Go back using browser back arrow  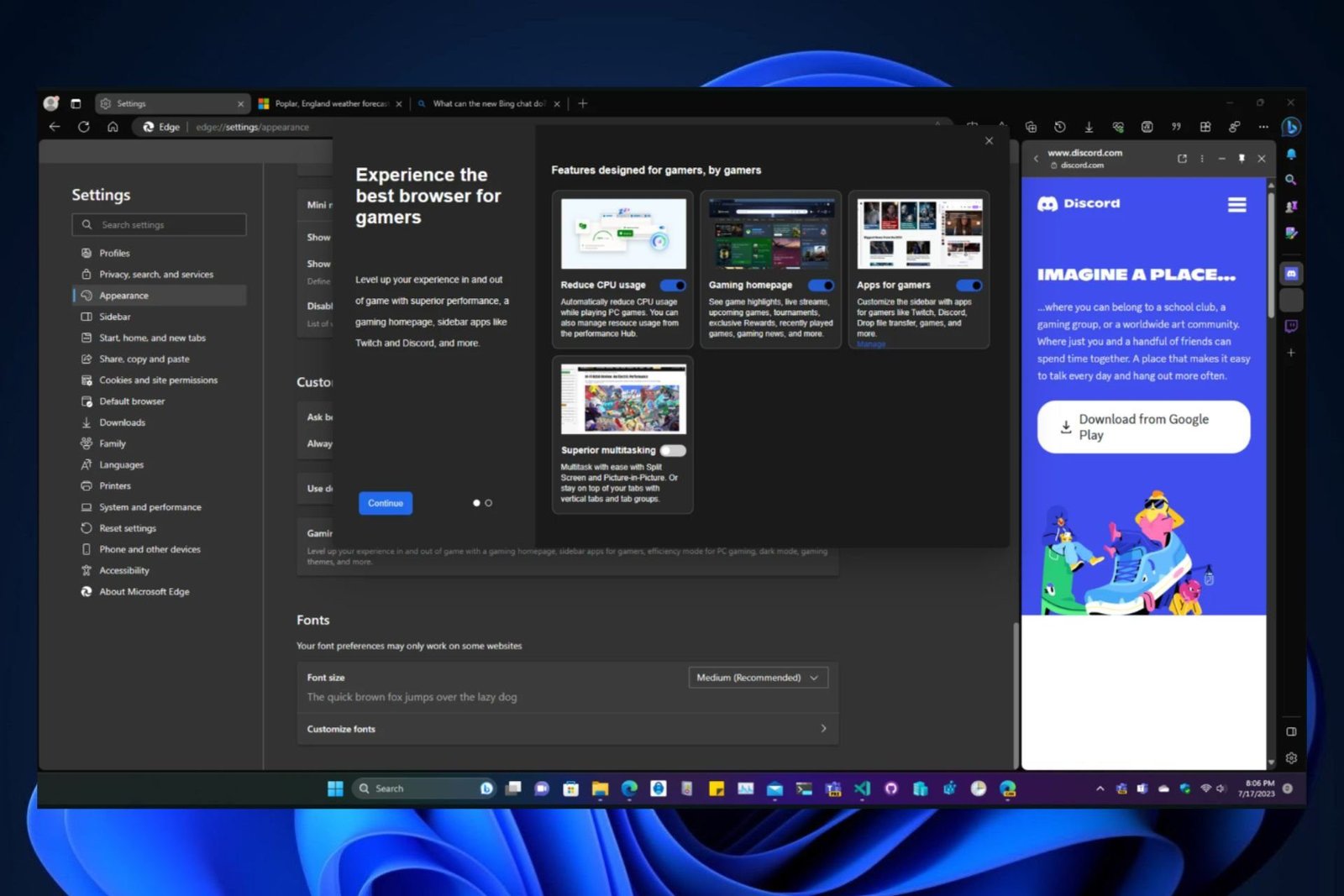point(55,127)
